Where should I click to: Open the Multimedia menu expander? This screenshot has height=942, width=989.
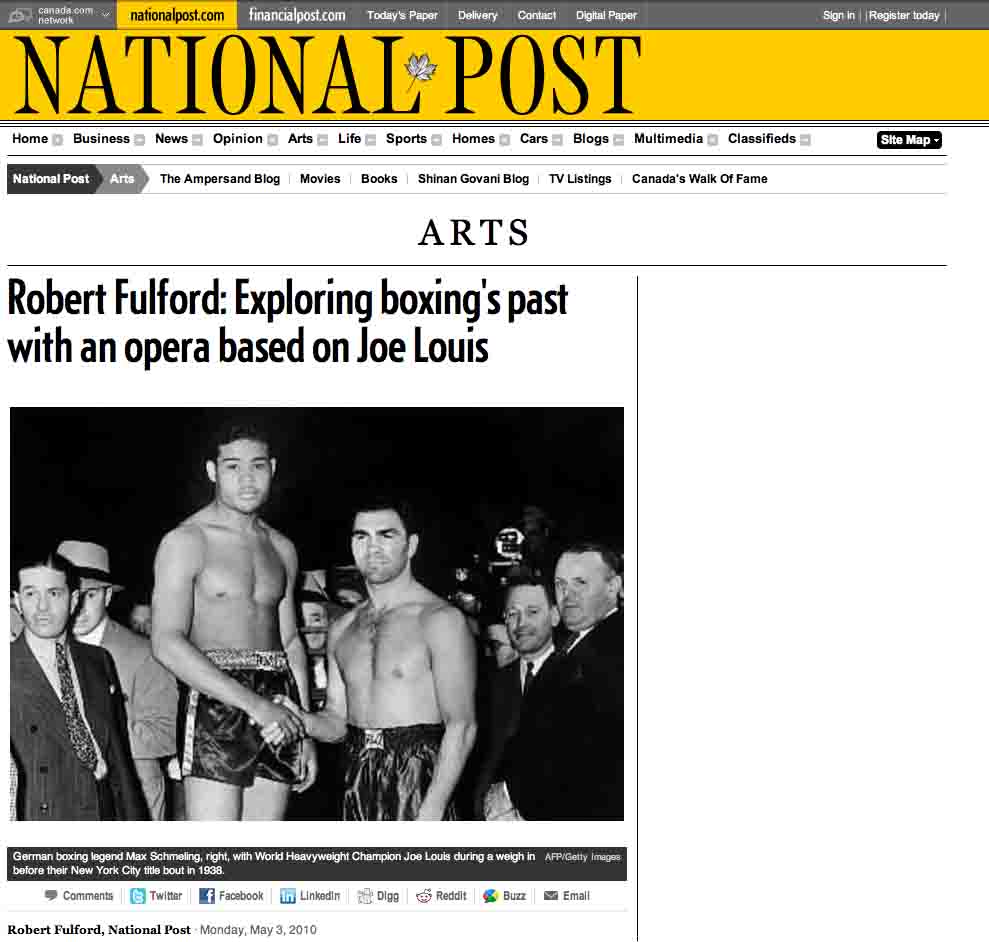(x=713, y=140)
